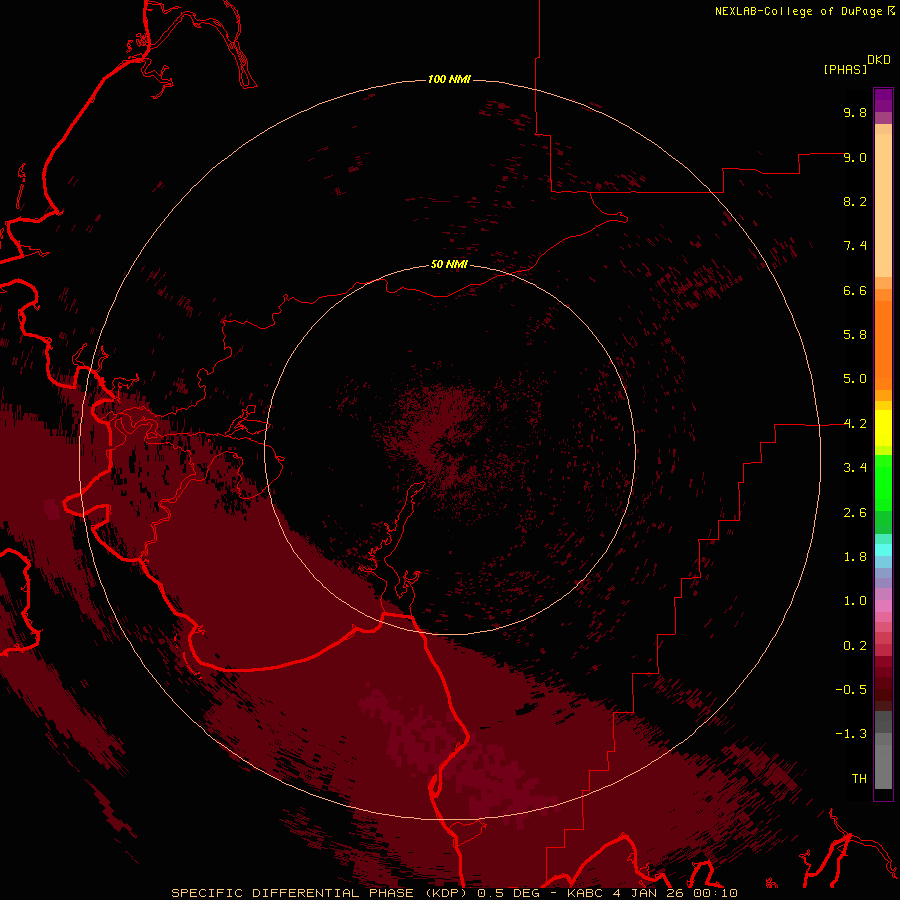The width and height of the screenshot is (900, 900).
Task: Click the 100 NMI range ring label
Action: click(449, 79)
